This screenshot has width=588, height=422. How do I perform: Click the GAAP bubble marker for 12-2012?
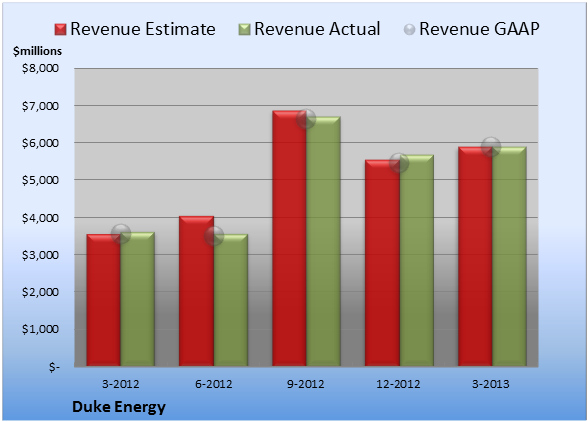(x=399, y=163)
